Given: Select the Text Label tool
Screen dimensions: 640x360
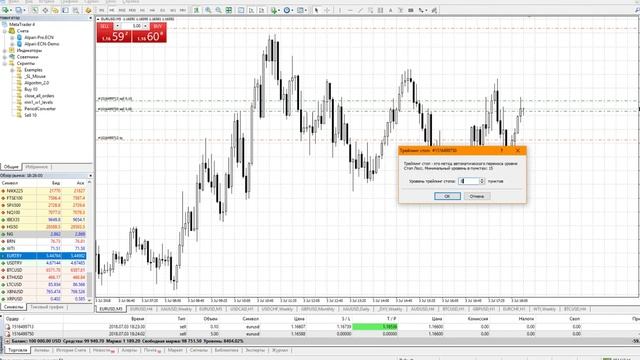Looking at the screenshot, I should (x=400, y=10).
